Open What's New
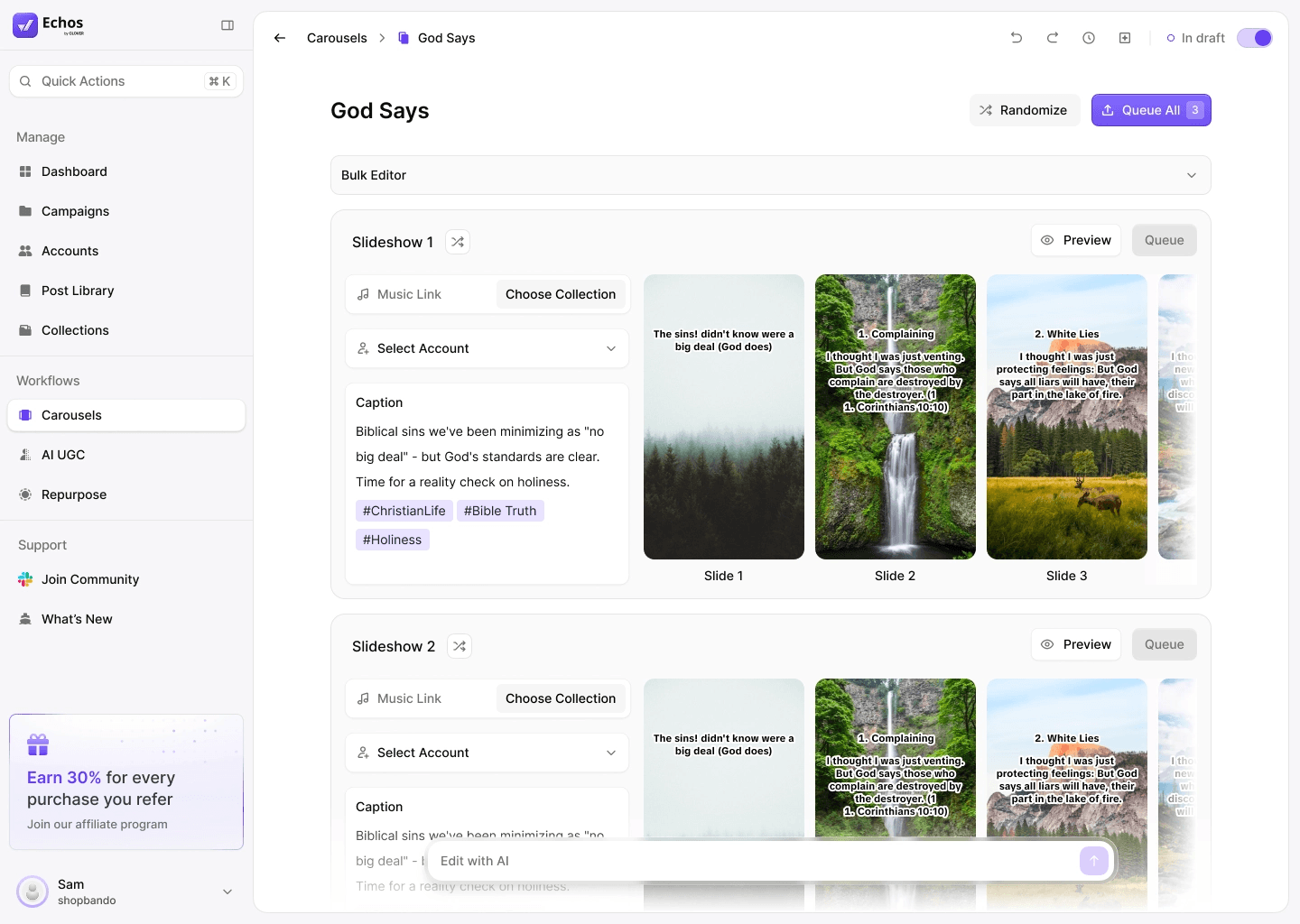The image size is (1300, 924). click(x=126, y=619)
